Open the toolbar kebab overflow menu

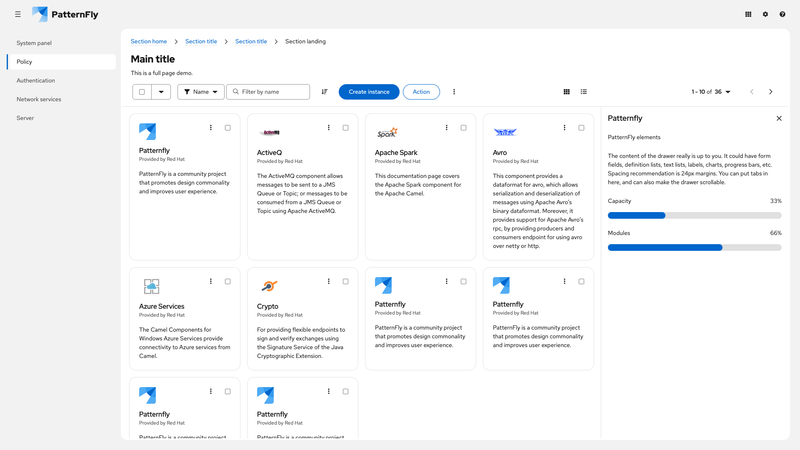pos(454,92)
